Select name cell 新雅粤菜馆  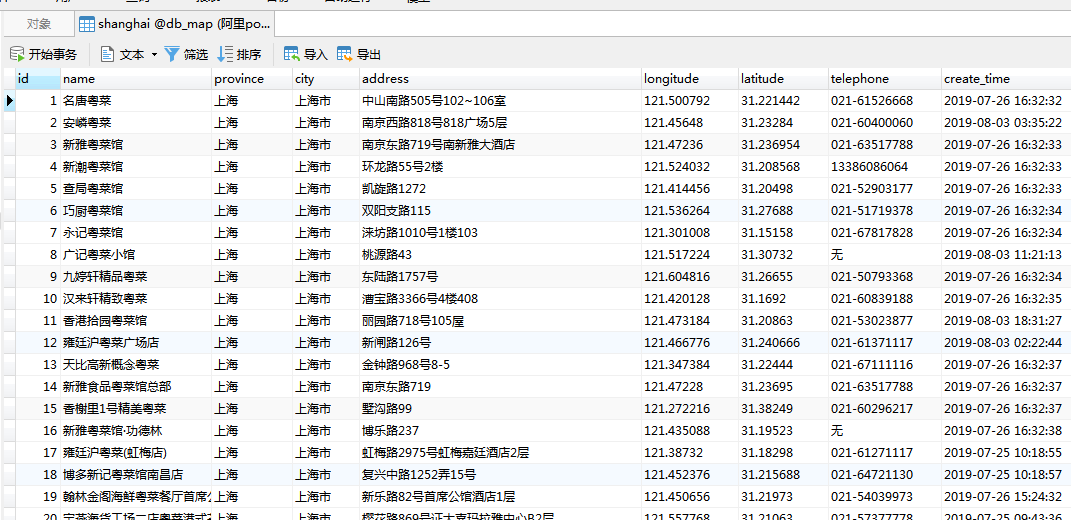click(136, 145)
